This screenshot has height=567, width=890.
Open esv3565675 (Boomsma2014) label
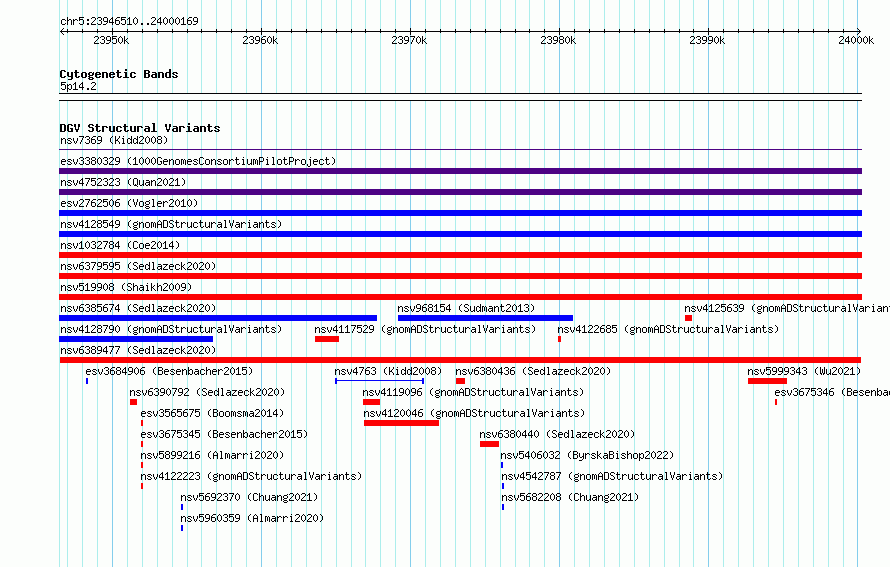[x=212, y=413]
